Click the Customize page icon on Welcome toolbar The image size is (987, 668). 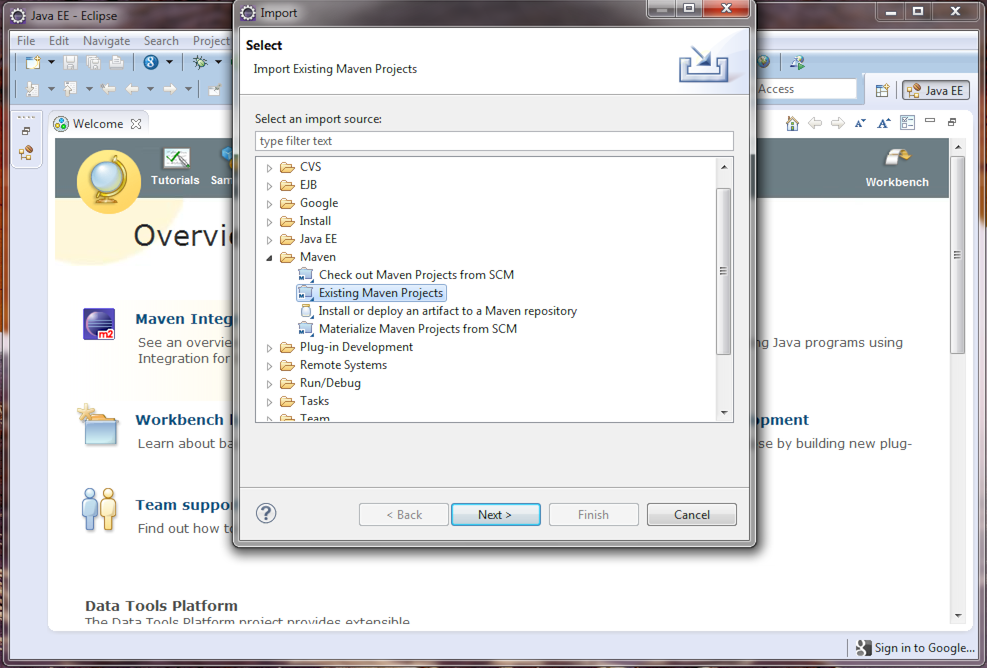907,123
